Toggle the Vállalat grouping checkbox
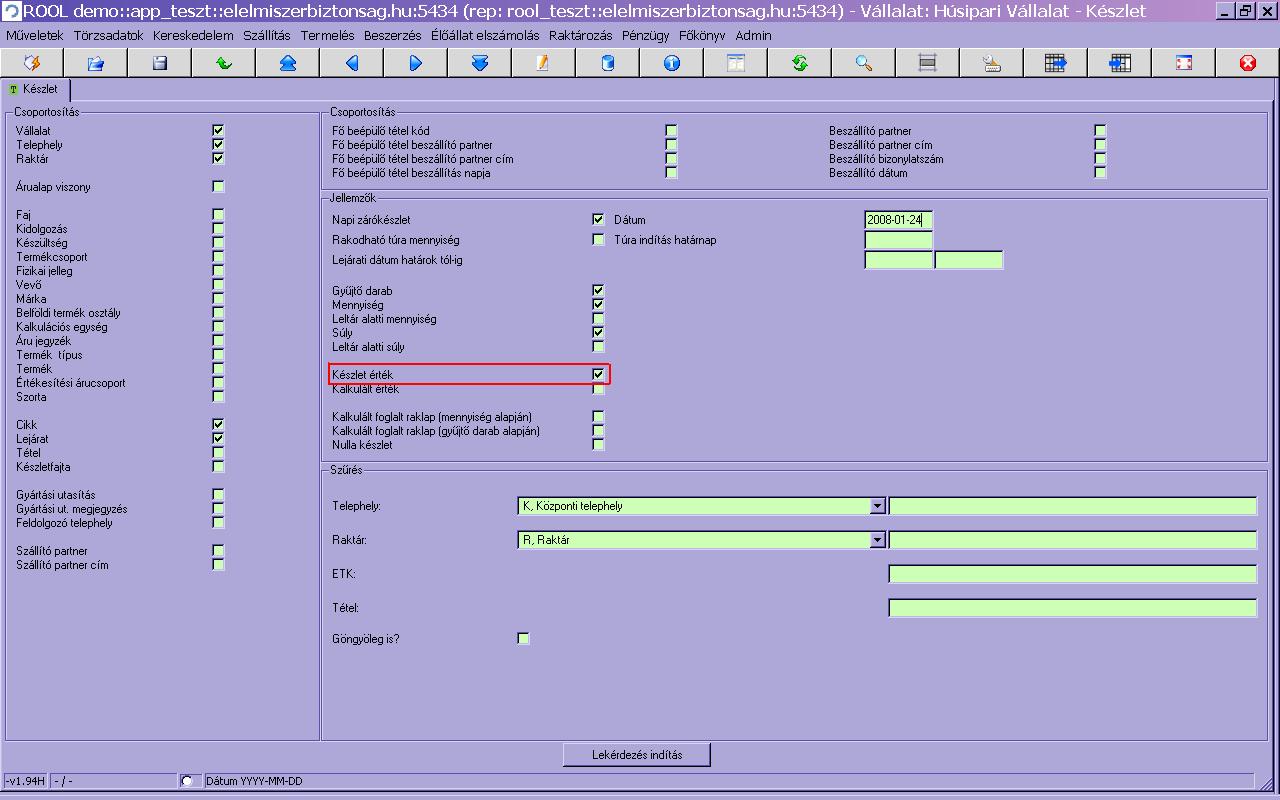 218,131
